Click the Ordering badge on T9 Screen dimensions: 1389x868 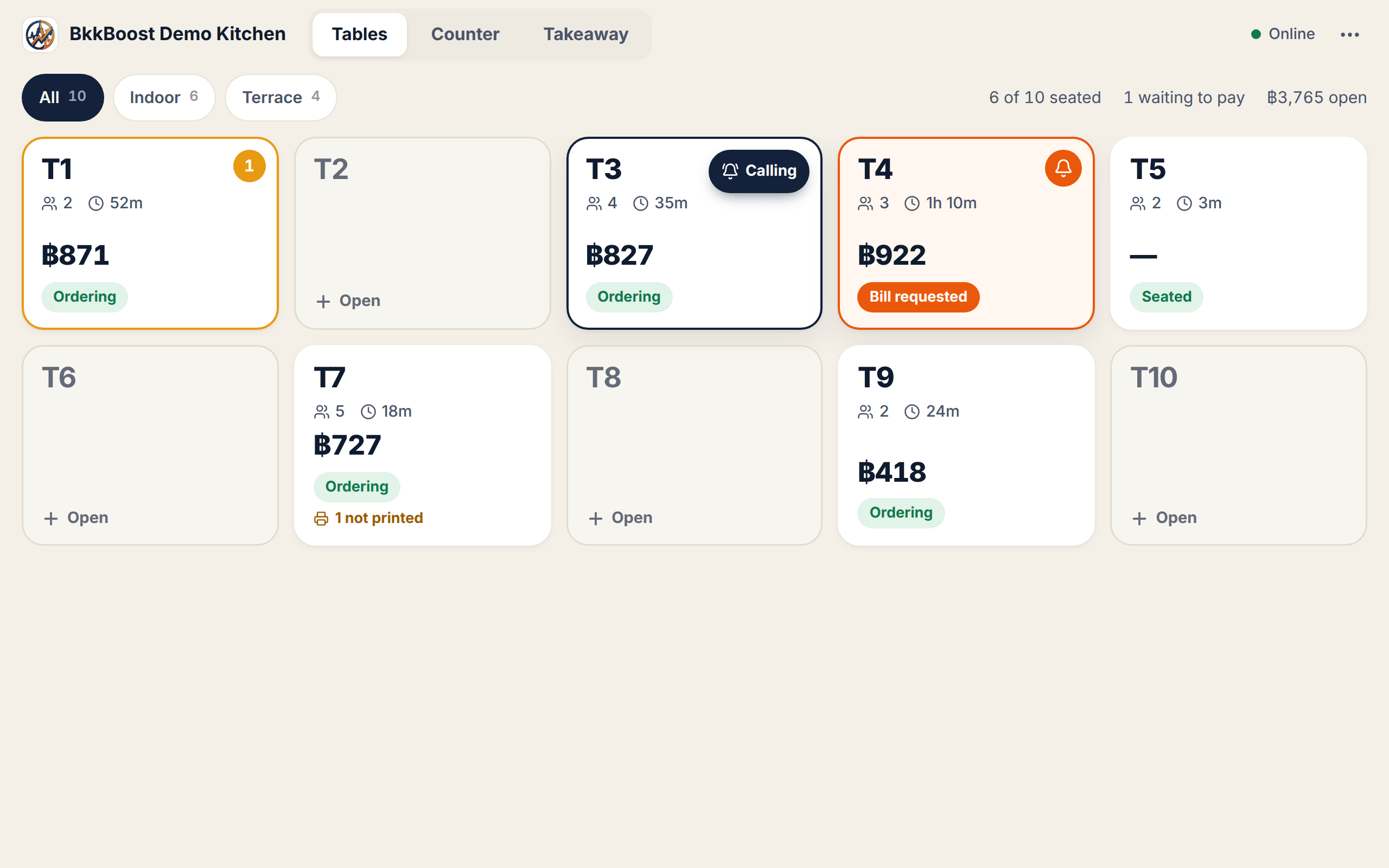(901, 513)
